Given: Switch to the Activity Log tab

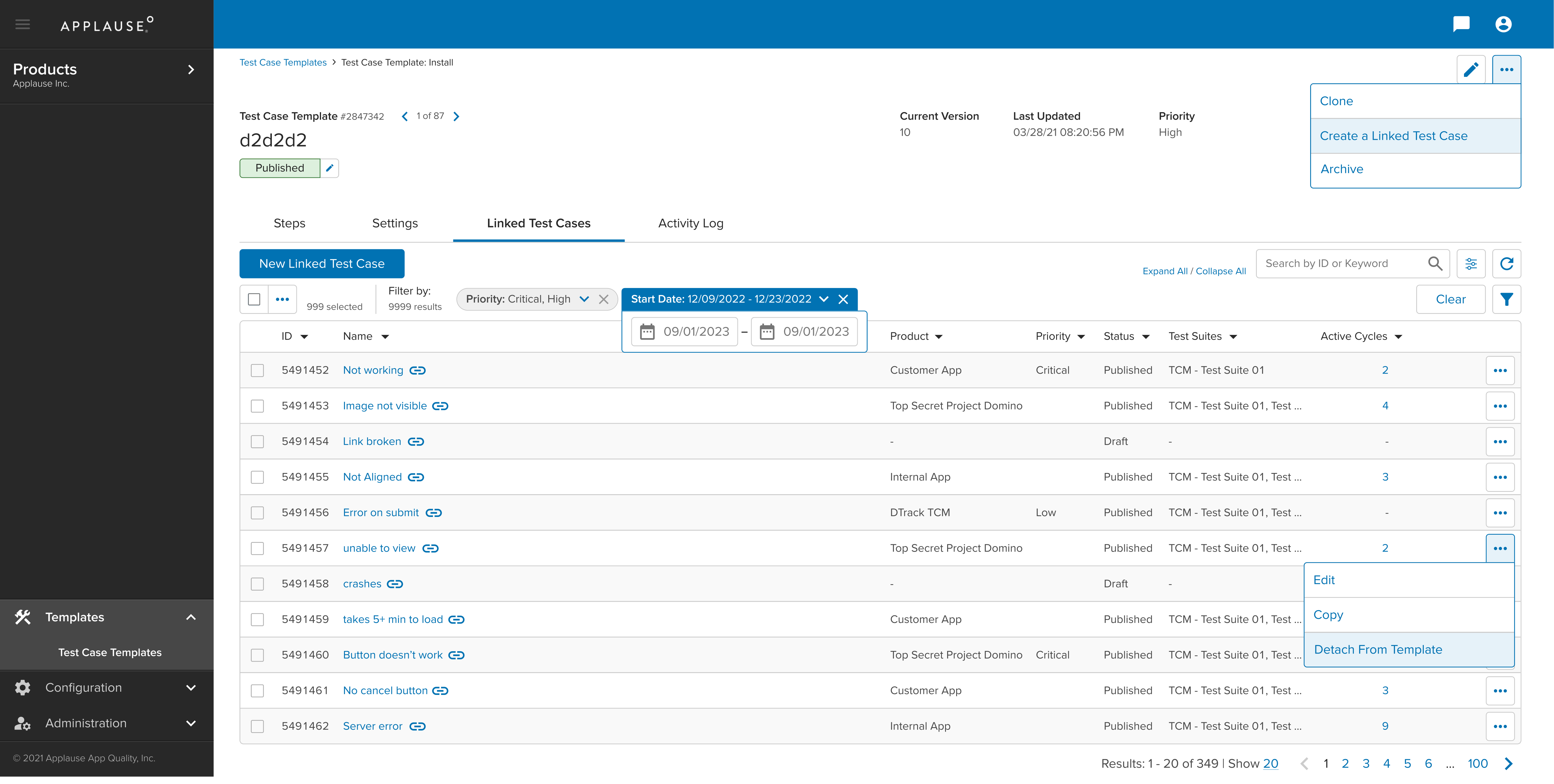Looking at the screenshot, I should [x=691, y=223].
